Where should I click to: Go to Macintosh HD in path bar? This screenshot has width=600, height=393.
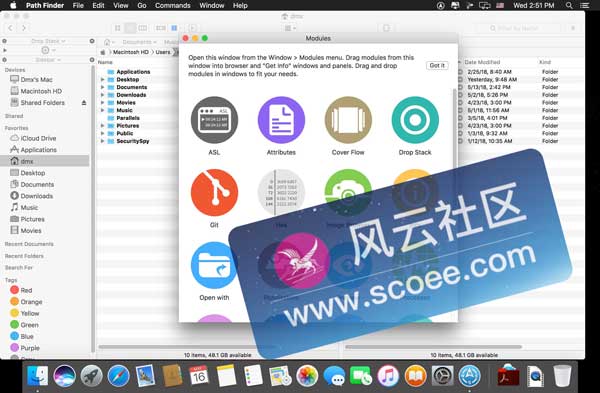click(130, 52)
